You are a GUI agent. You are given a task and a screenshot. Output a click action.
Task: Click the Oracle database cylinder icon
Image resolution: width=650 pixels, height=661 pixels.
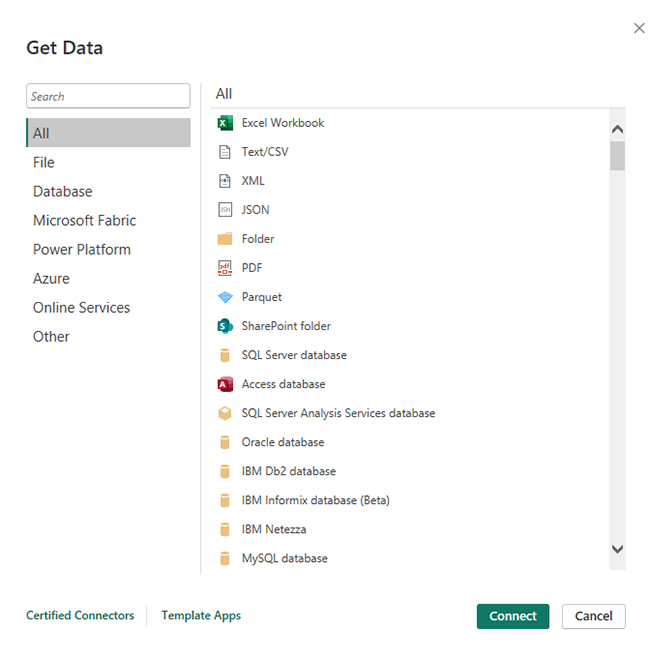[225, 442]
